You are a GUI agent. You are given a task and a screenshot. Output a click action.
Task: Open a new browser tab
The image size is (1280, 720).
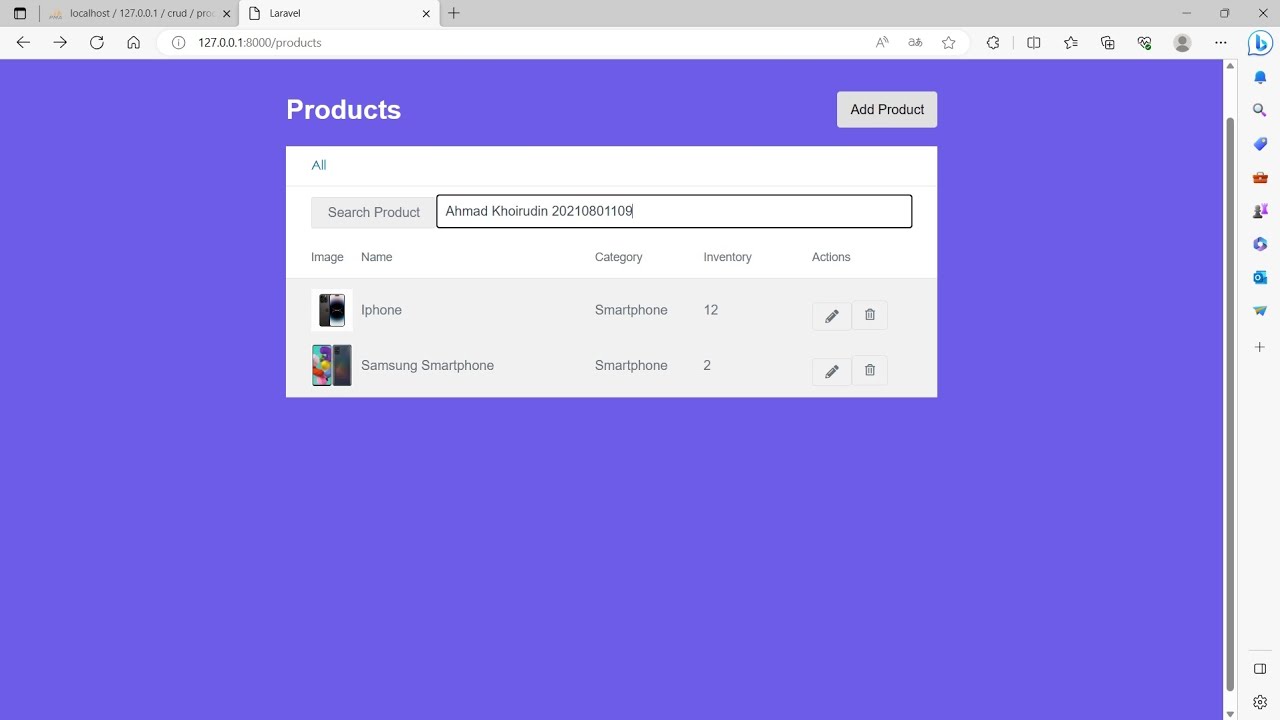[x=454, y=14]
